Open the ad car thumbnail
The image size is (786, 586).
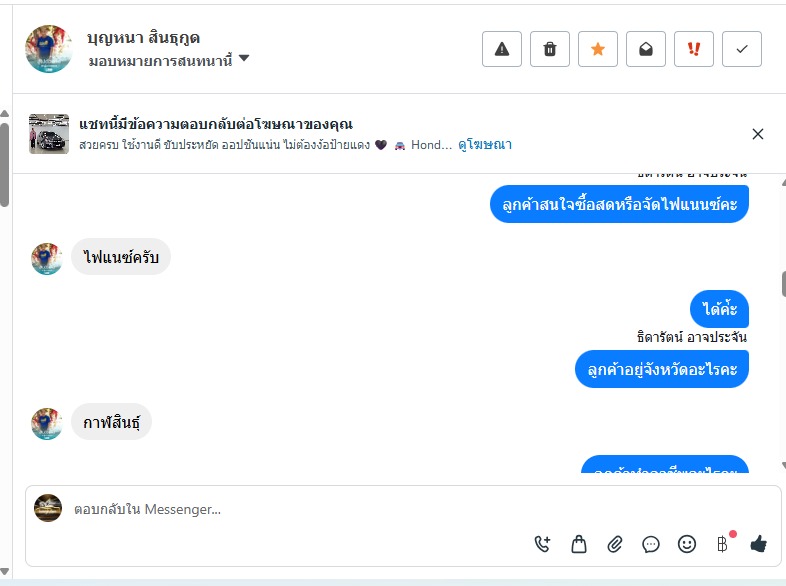pyautogui.click(x=49, y=134)
